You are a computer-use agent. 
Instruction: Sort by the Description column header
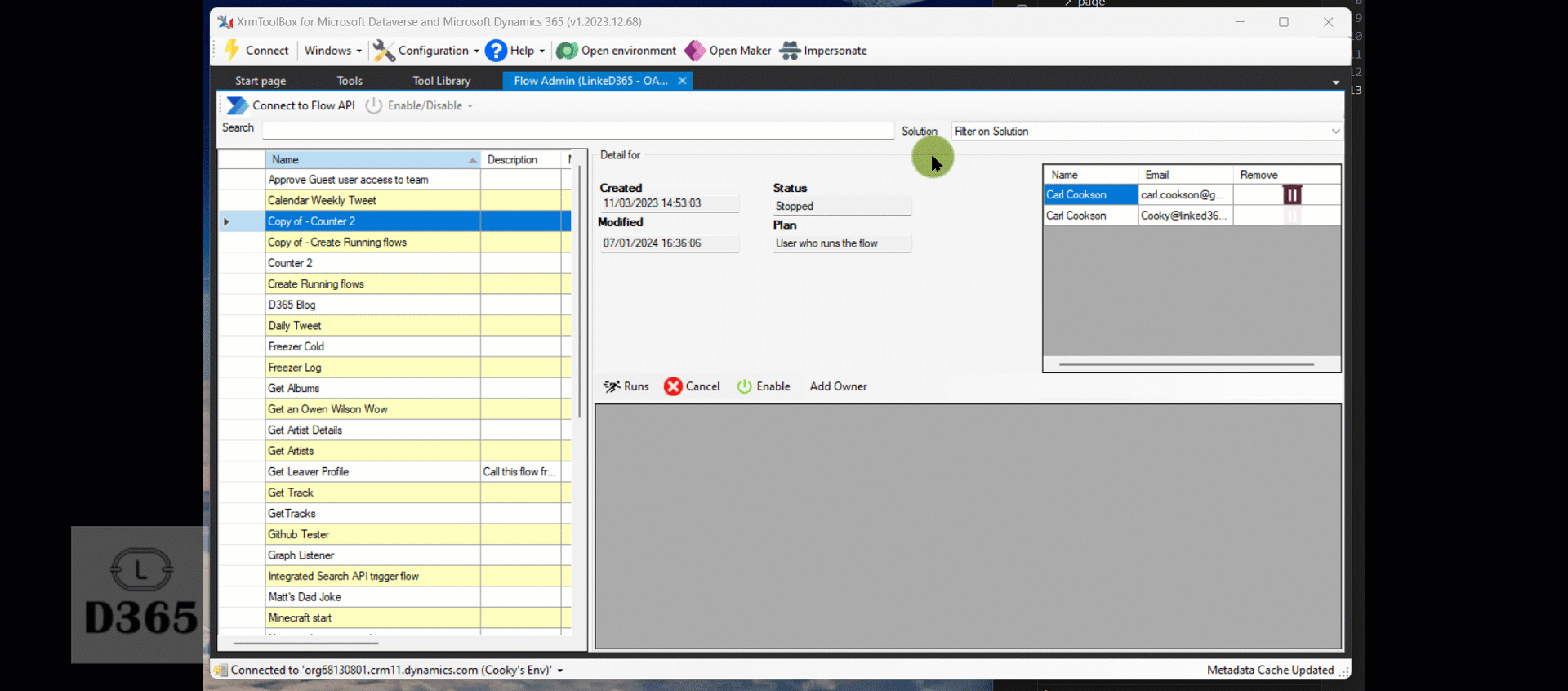(x=521, y=159)
